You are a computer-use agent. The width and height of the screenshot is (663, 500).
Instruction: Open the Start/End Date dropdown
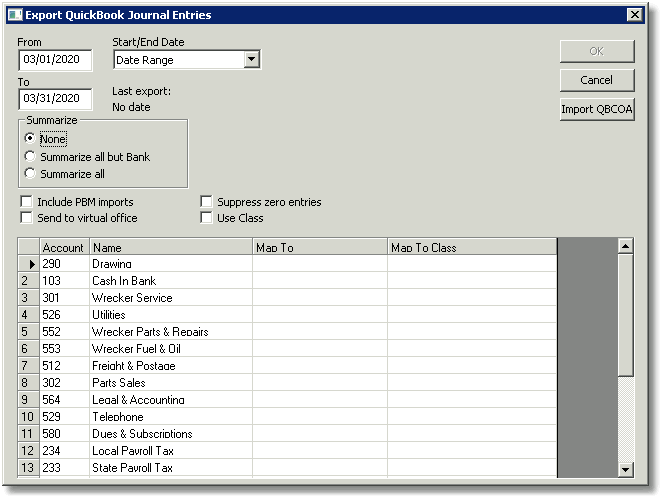point(252,60)
